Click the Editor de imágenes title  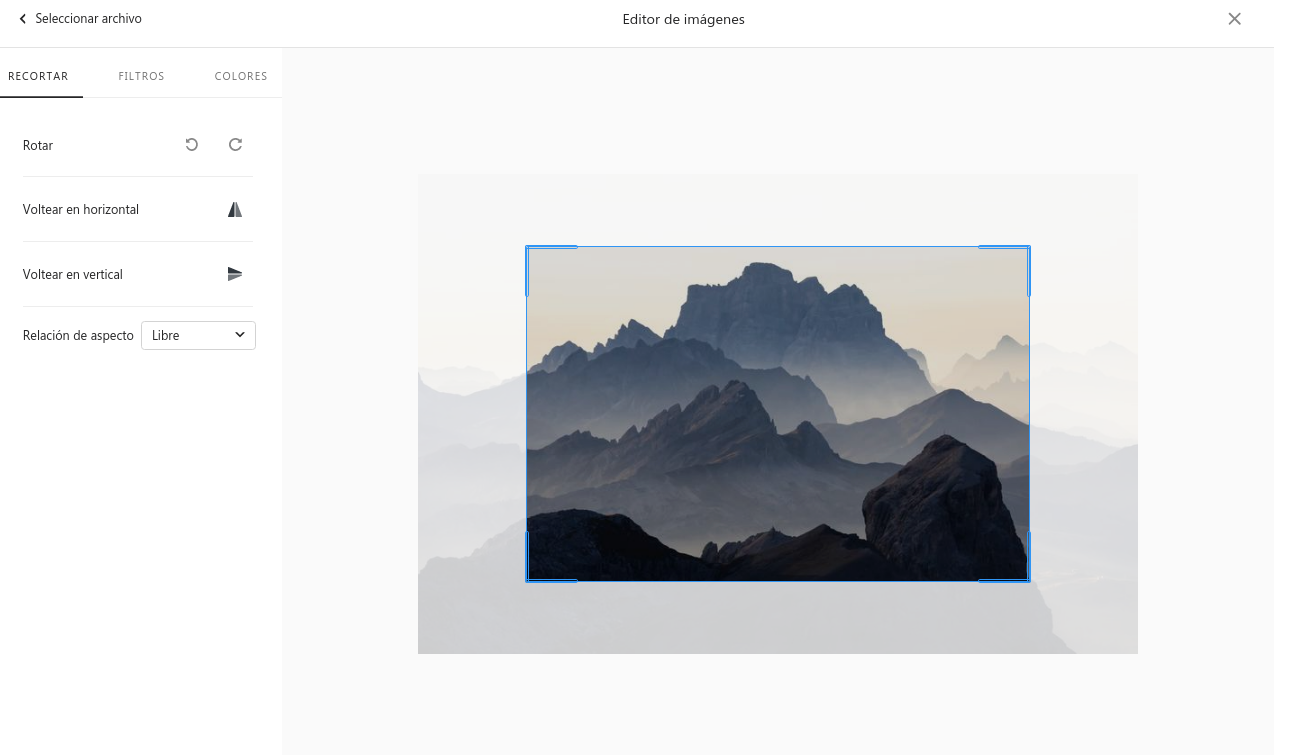pyautogui.click(x=683, y=19)
